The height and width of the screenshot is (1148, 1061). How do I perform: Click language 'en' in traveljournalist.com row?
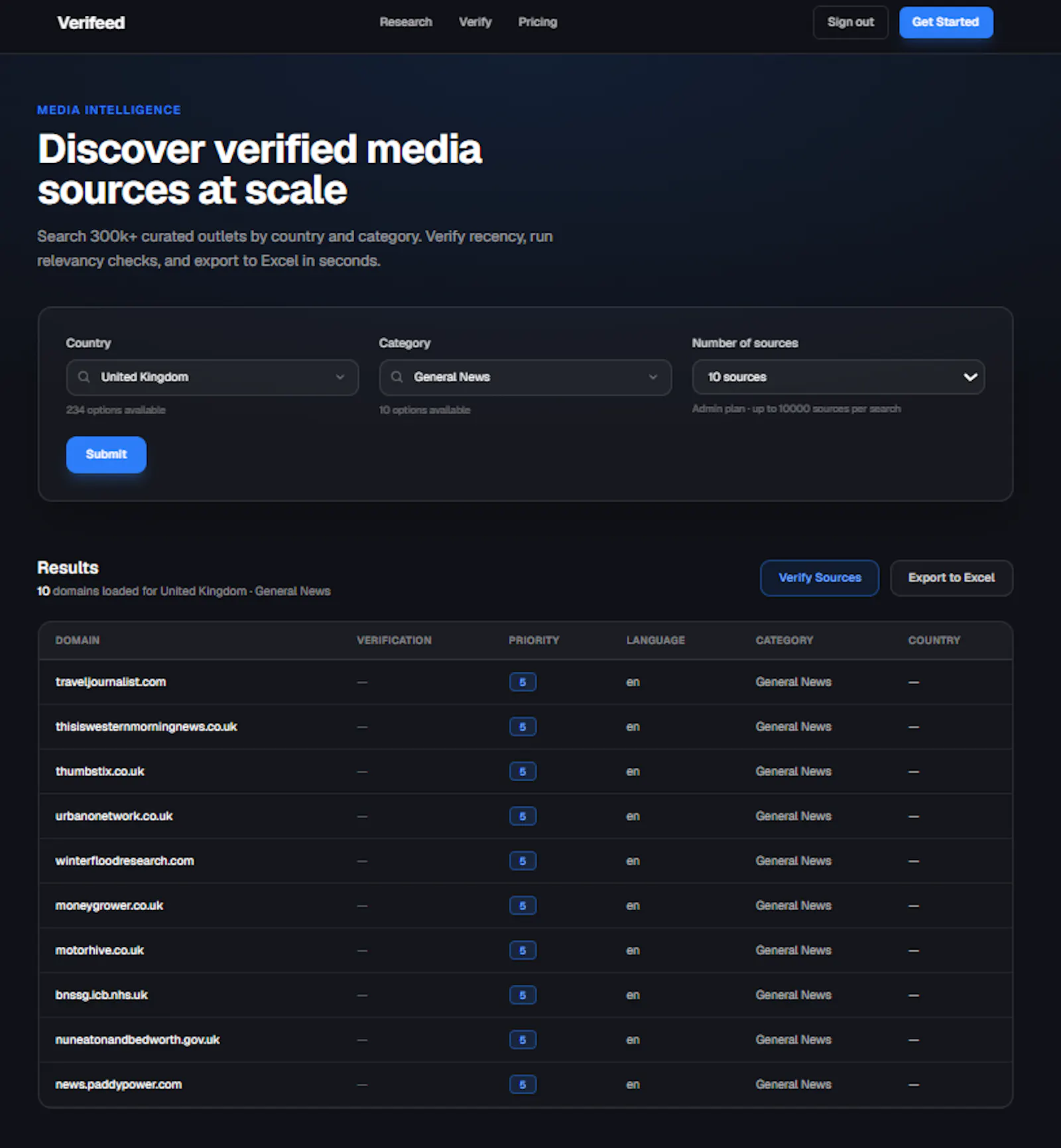pos(633,682)
